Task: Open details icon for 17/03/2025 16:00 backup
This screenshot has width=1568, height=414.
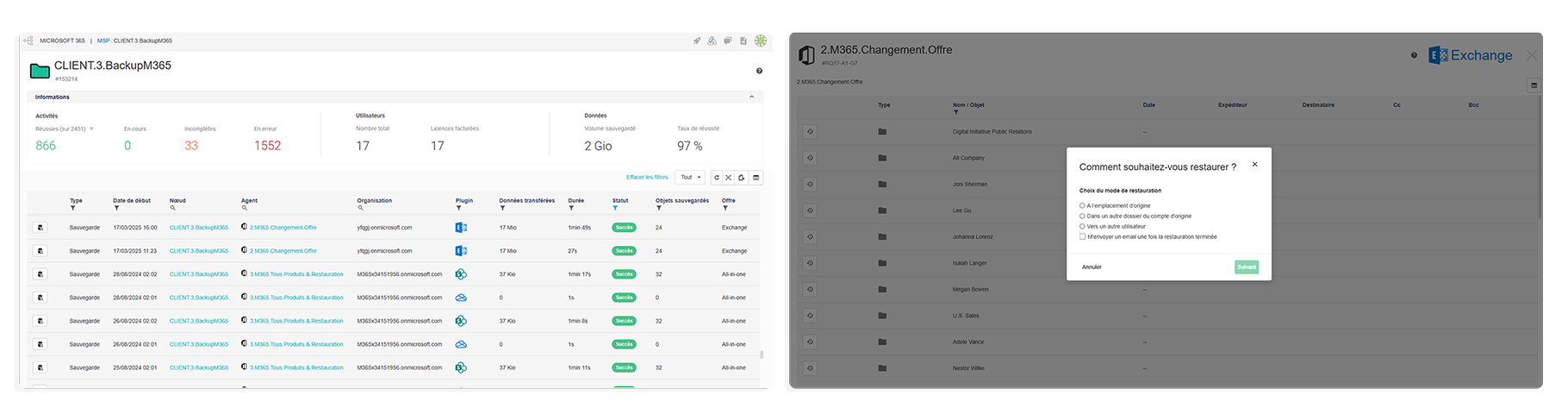Action: 40,228
